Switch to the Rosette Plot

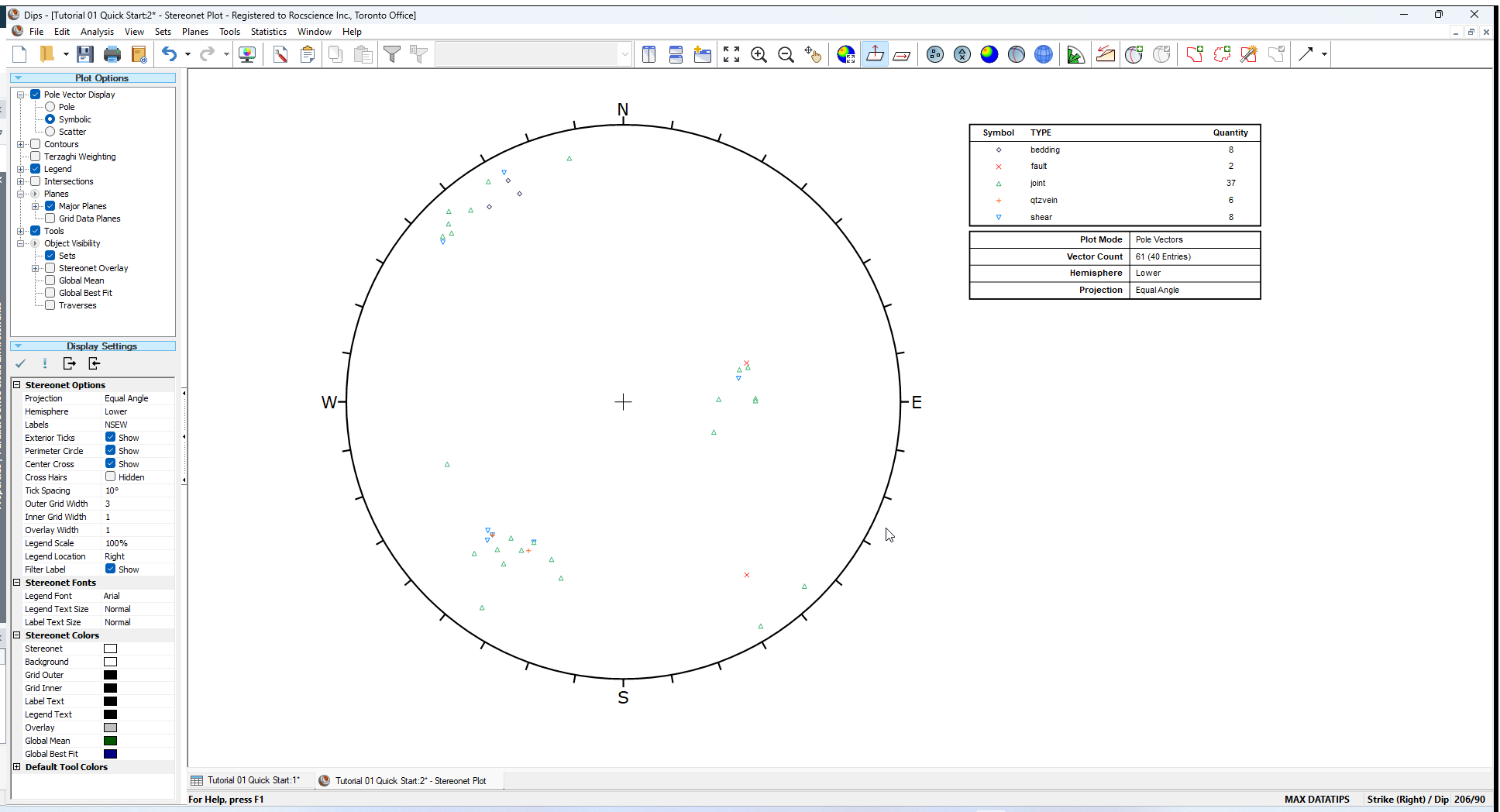(1075, 54)
